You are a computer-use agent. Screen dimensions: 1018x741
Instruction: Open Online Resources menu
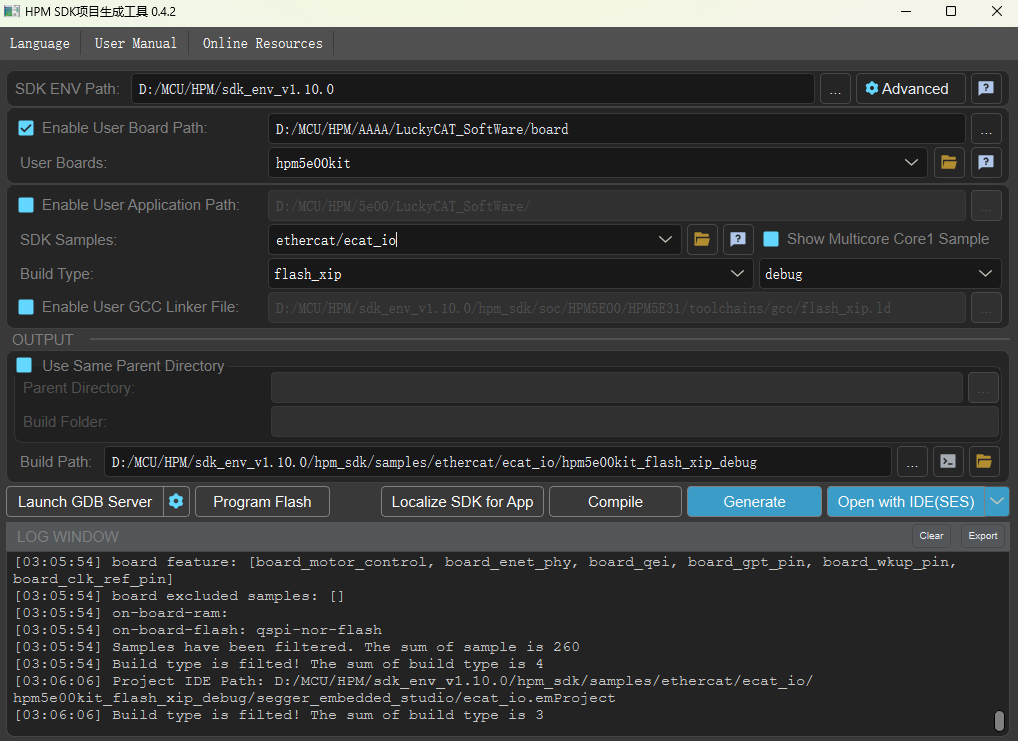(262, 43)
